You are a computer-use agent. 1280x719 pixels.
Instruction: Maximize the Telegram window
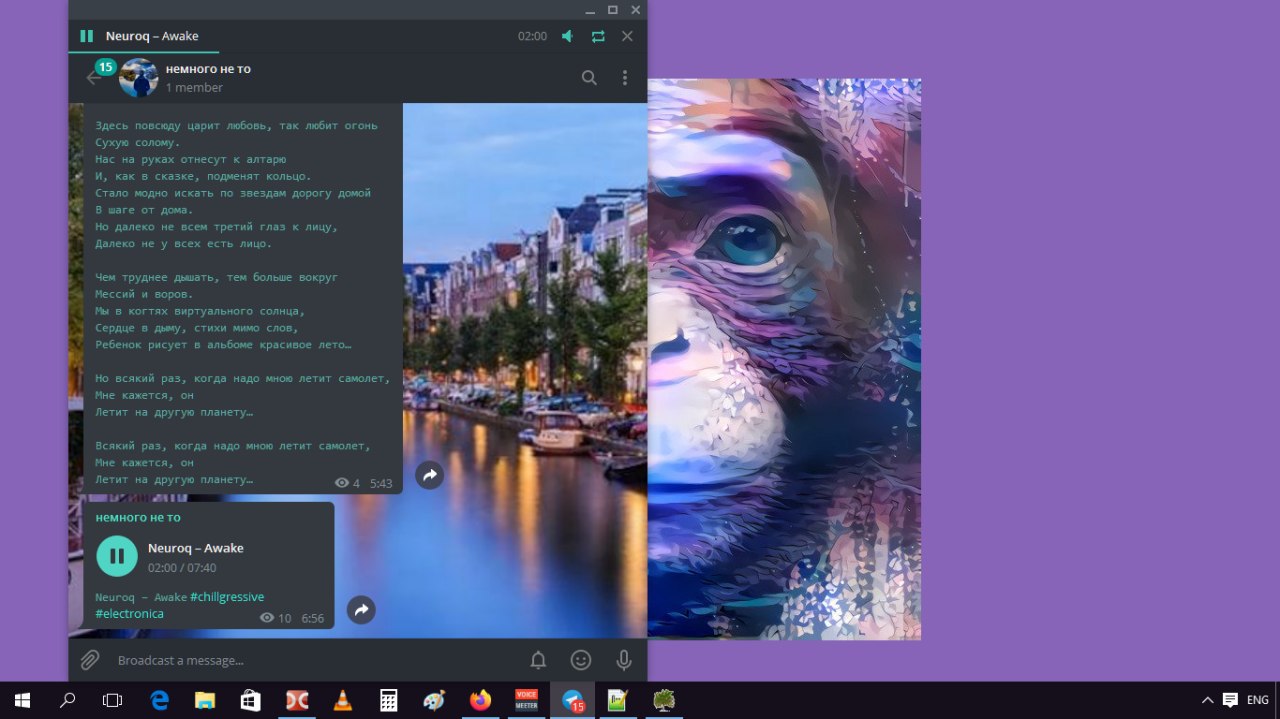pos(612,9)
